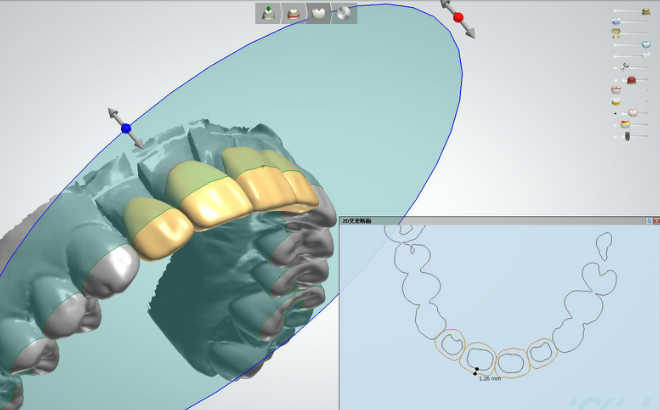Select the white tooth toolbar icon
Viewport: 660px width, 410px height.
[x=319, y=13]
